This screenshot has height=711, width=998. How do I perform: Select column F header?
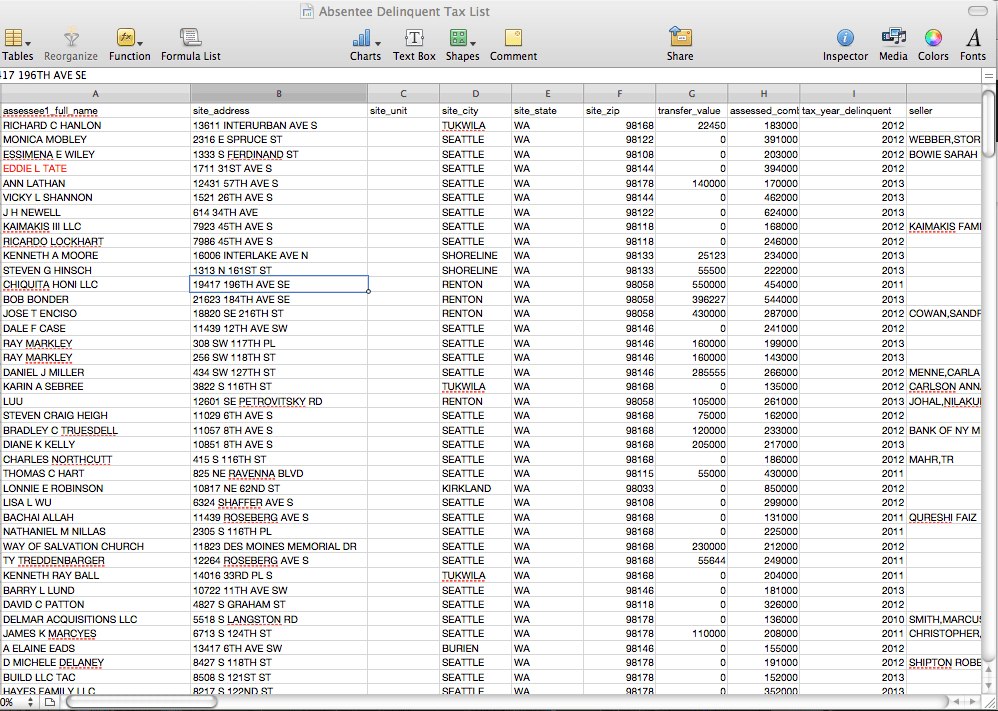(x=619, y=93)
